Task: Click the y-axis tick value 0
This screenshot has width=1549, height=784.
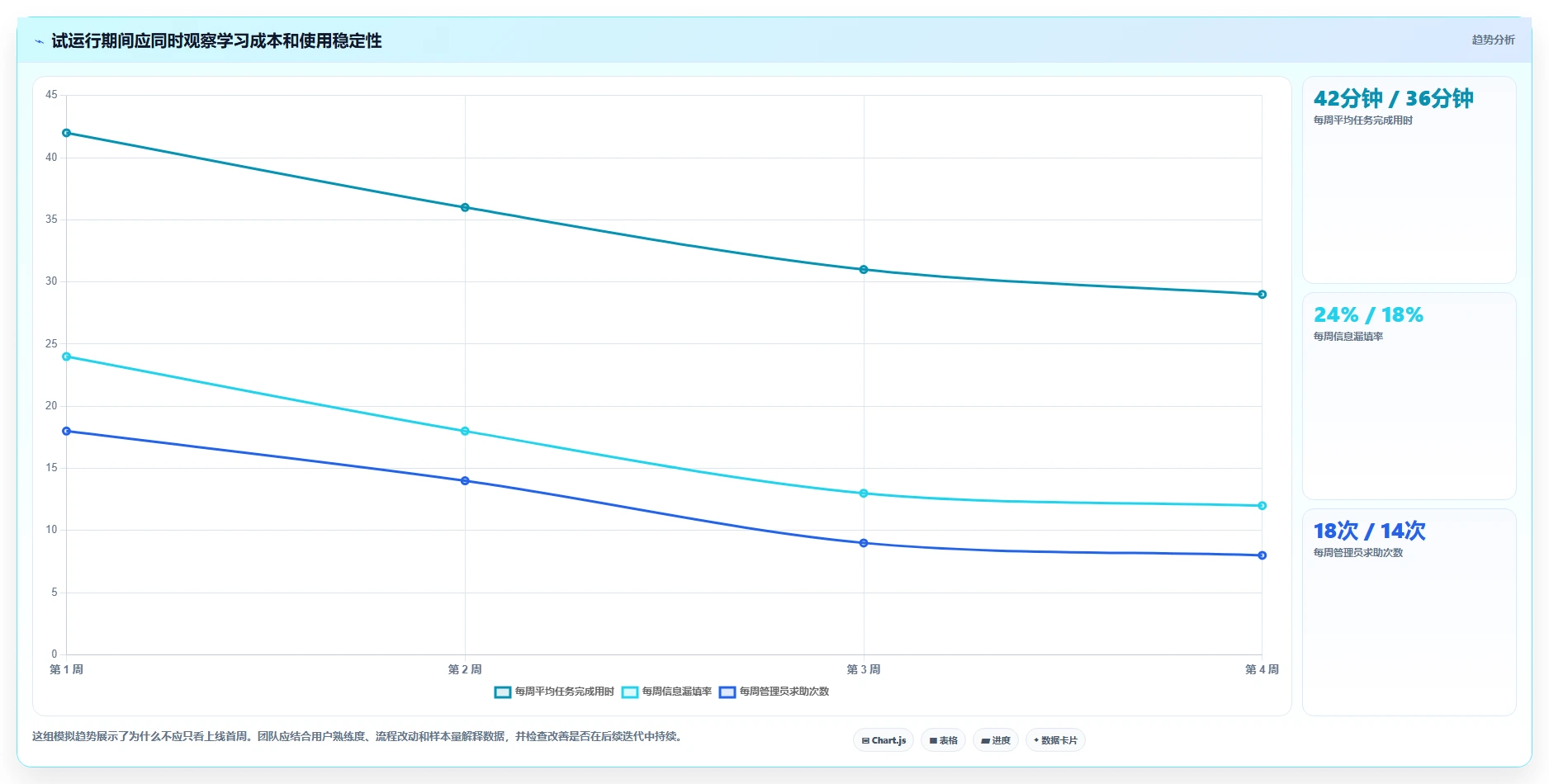Action: tap(54, 654)
